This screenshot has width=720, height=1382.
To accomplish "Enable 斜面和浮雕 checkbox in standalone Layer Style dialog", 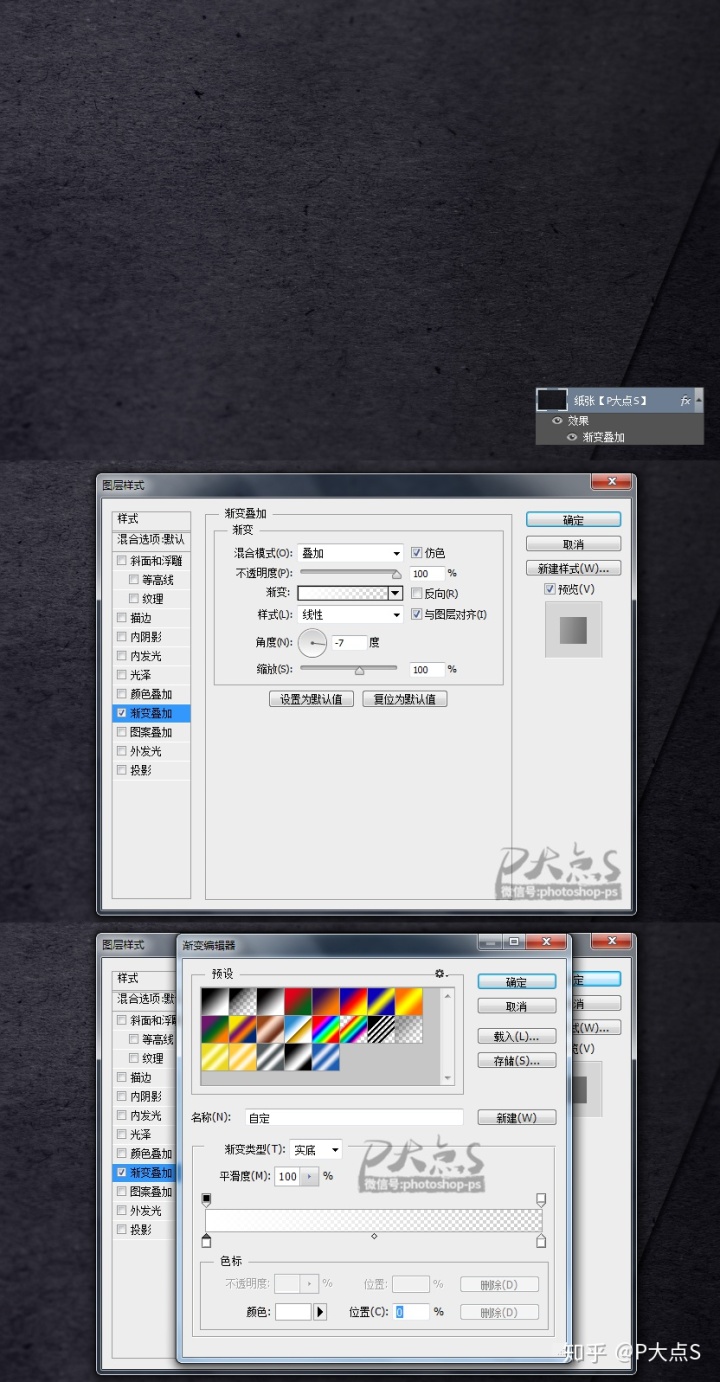I will 122,561.
